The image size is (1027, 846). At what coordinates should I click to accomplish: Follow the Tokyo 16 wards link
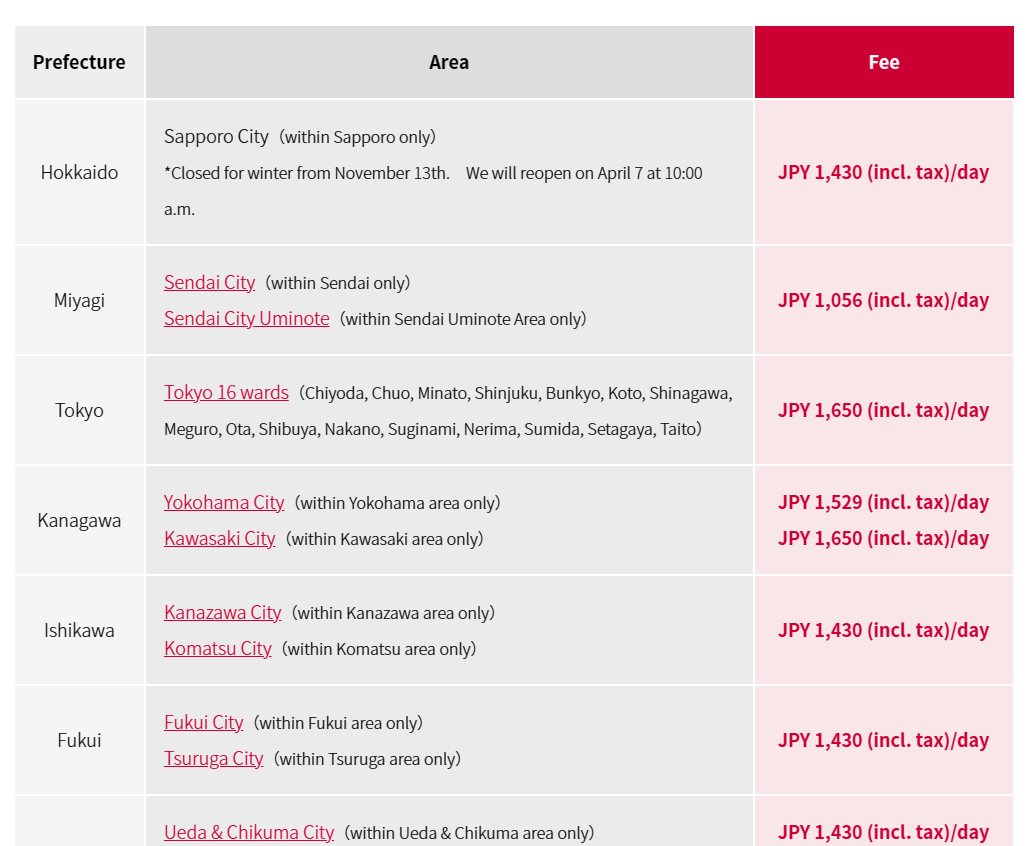click(x=226, y=392)
